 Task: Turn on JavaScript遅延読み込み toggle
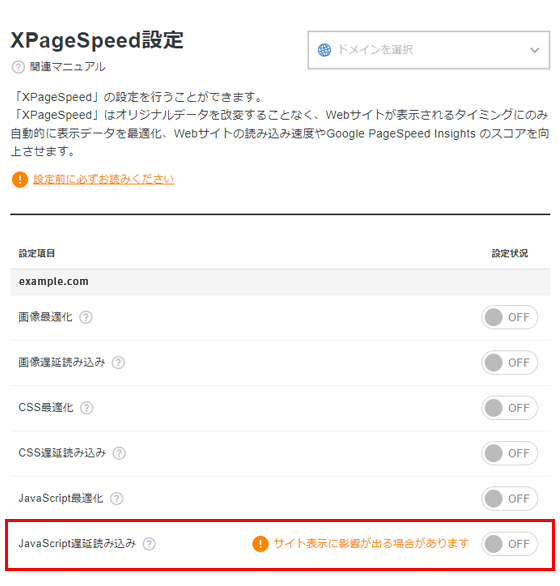click(510, 544)
